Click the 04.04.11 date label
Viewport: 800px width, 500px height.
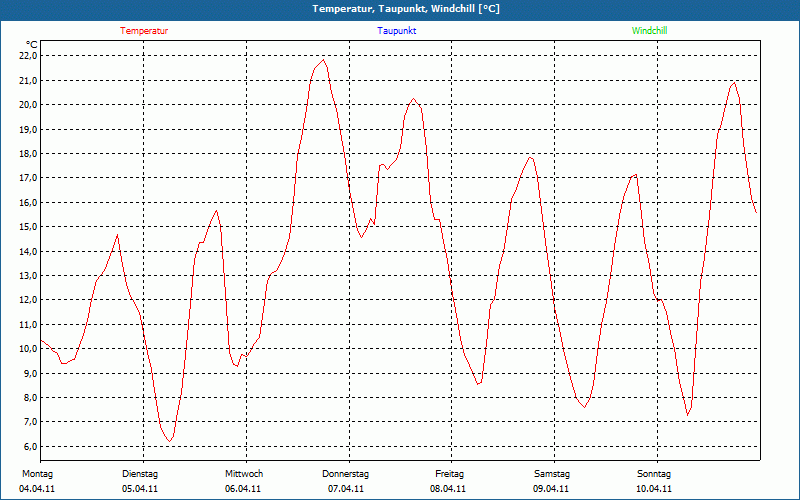pyautogui.click(x=37, y=489)
